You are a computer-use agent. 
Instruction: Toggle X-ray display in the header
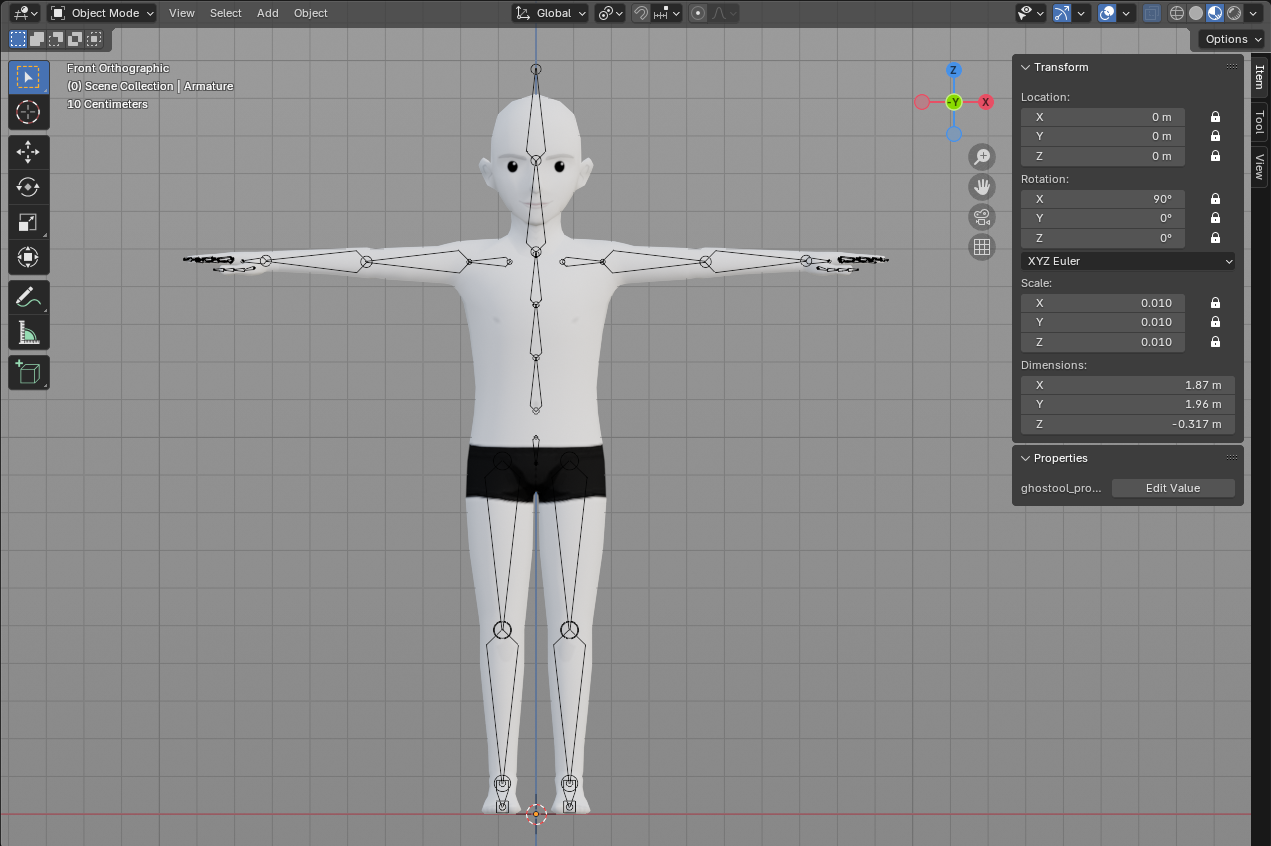coord(1152,13)
